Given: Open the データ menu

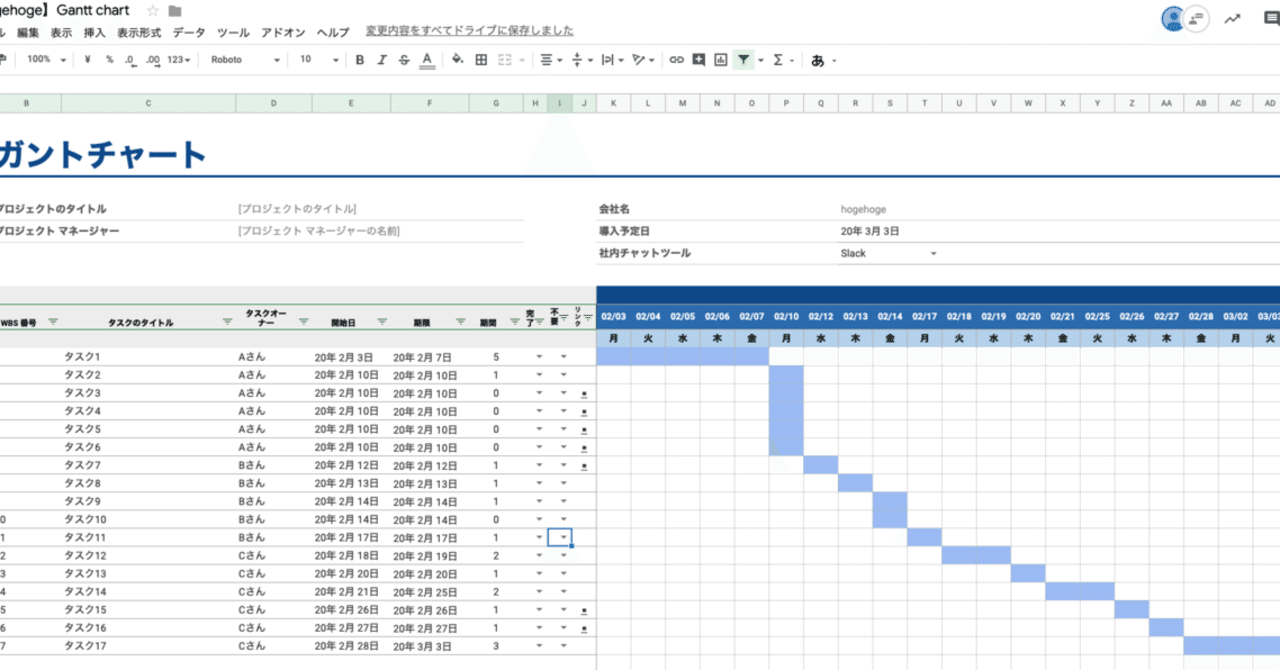Looking at the screenshot, I should [189, 32].
